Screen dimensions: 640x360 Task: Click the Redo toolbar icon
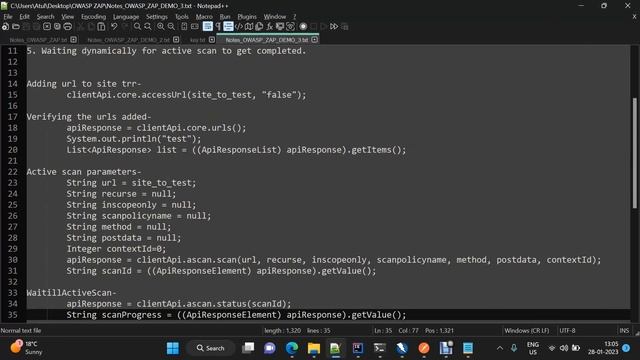[125, 27]
